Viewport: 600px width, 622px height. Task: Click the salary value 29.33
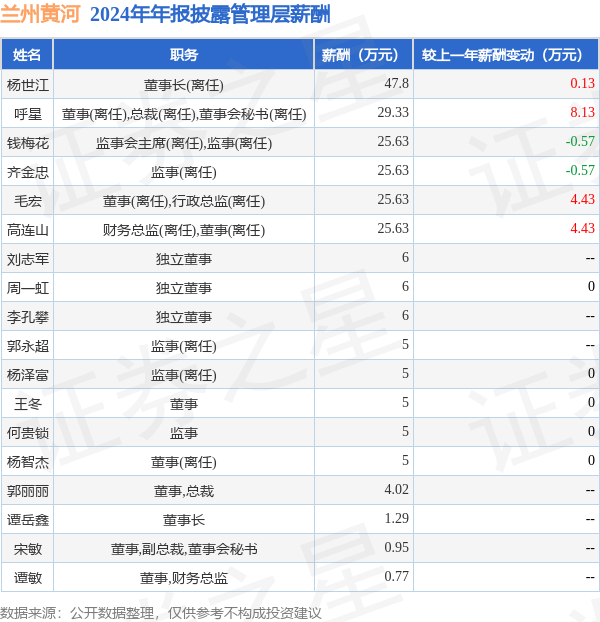(x=393, y=113)
